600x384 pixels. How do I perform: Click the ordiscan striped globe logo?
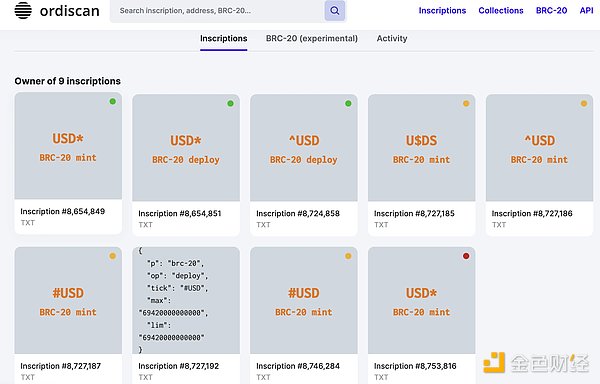click(23, 10)
